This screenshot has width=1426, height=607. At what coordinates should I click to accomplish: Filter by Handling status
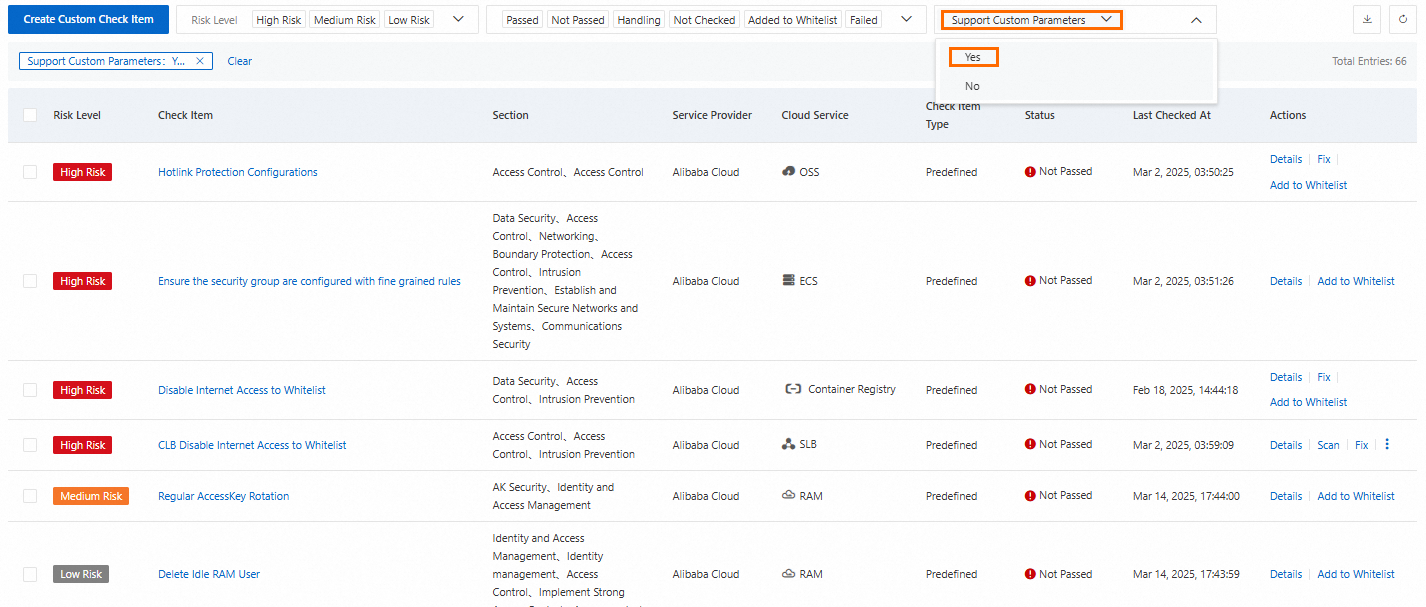tap(639, 20)
